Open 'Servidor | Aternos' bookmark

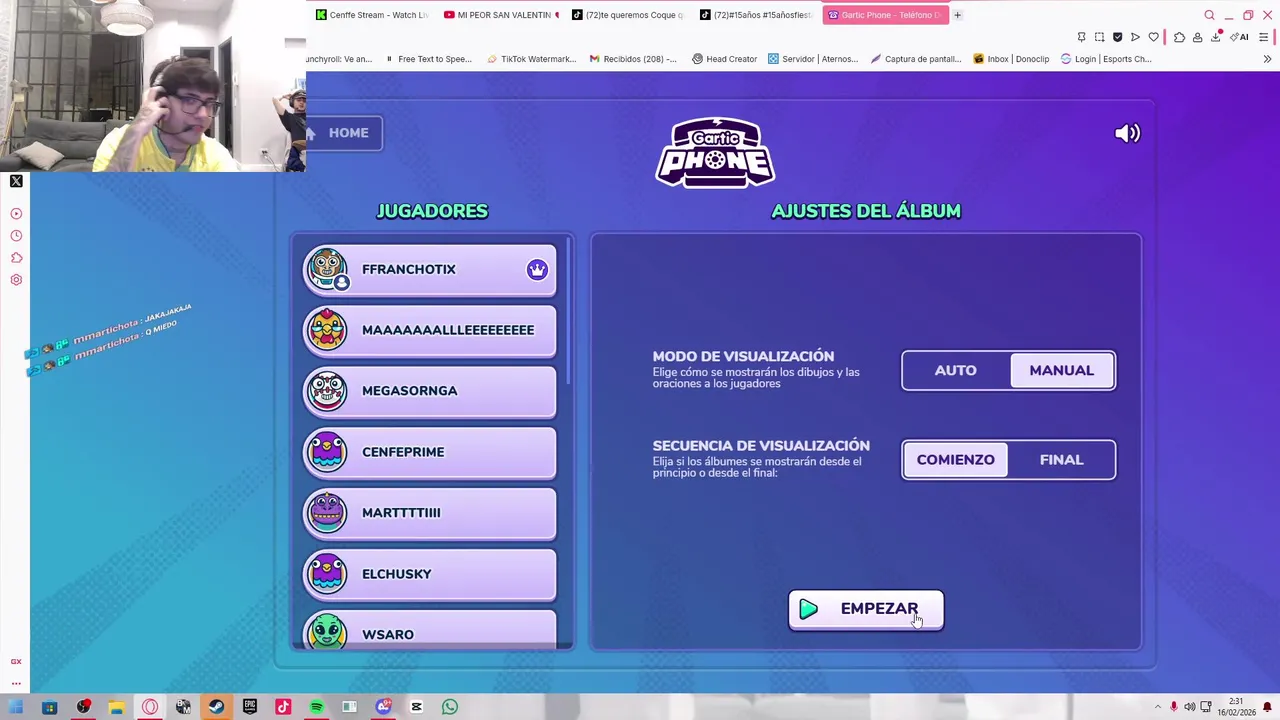pyautogui.click(x=813, y=59)
